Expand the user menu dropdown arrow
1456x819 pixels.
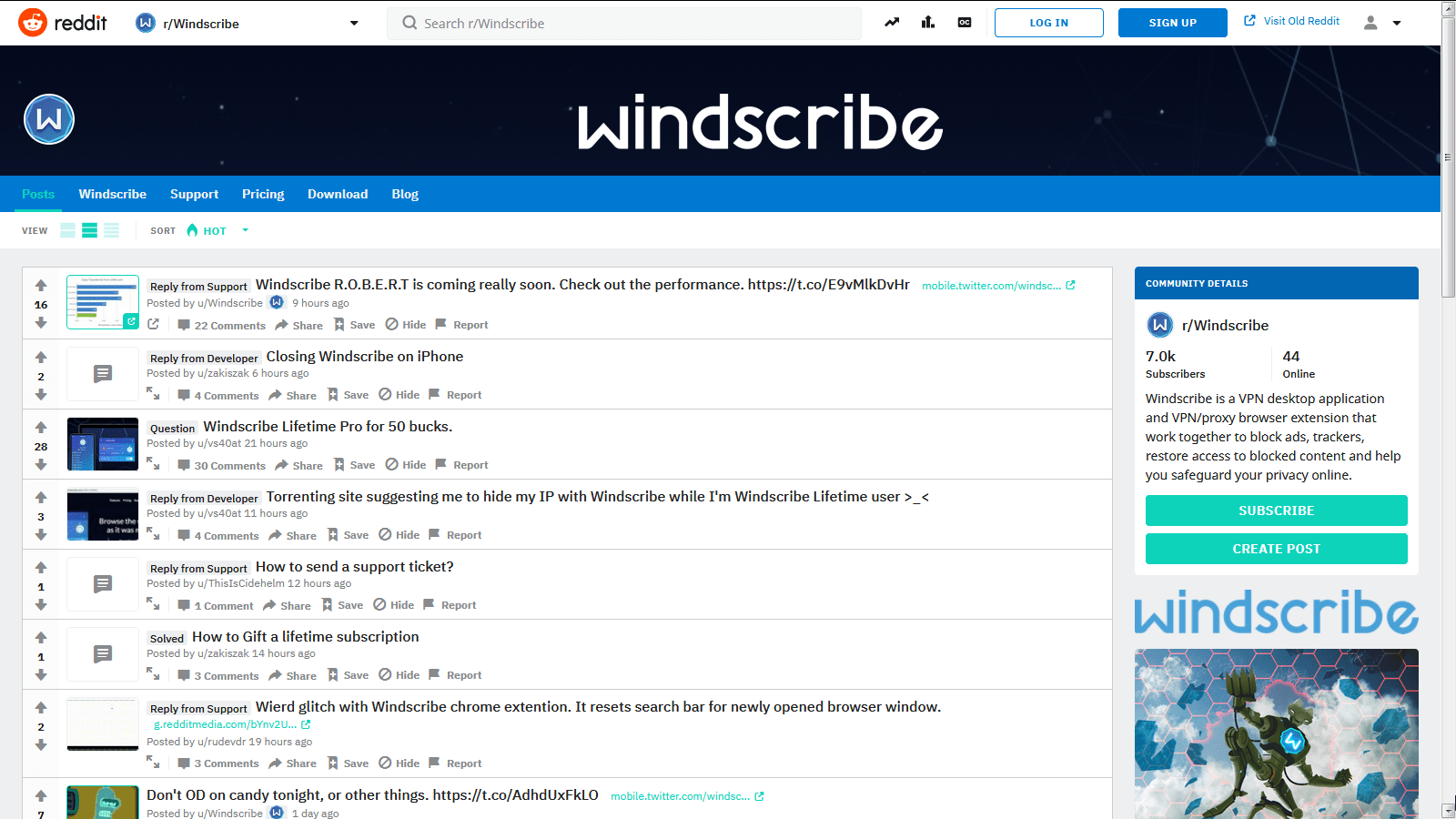tap(1397, 23)
